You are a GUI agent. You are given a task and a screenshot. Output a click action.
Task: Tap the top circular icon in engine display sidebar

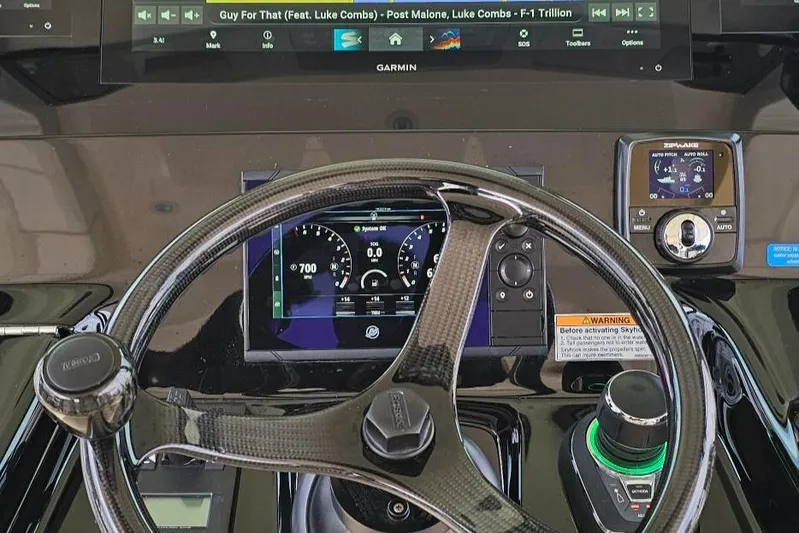[x=277, y=252]
